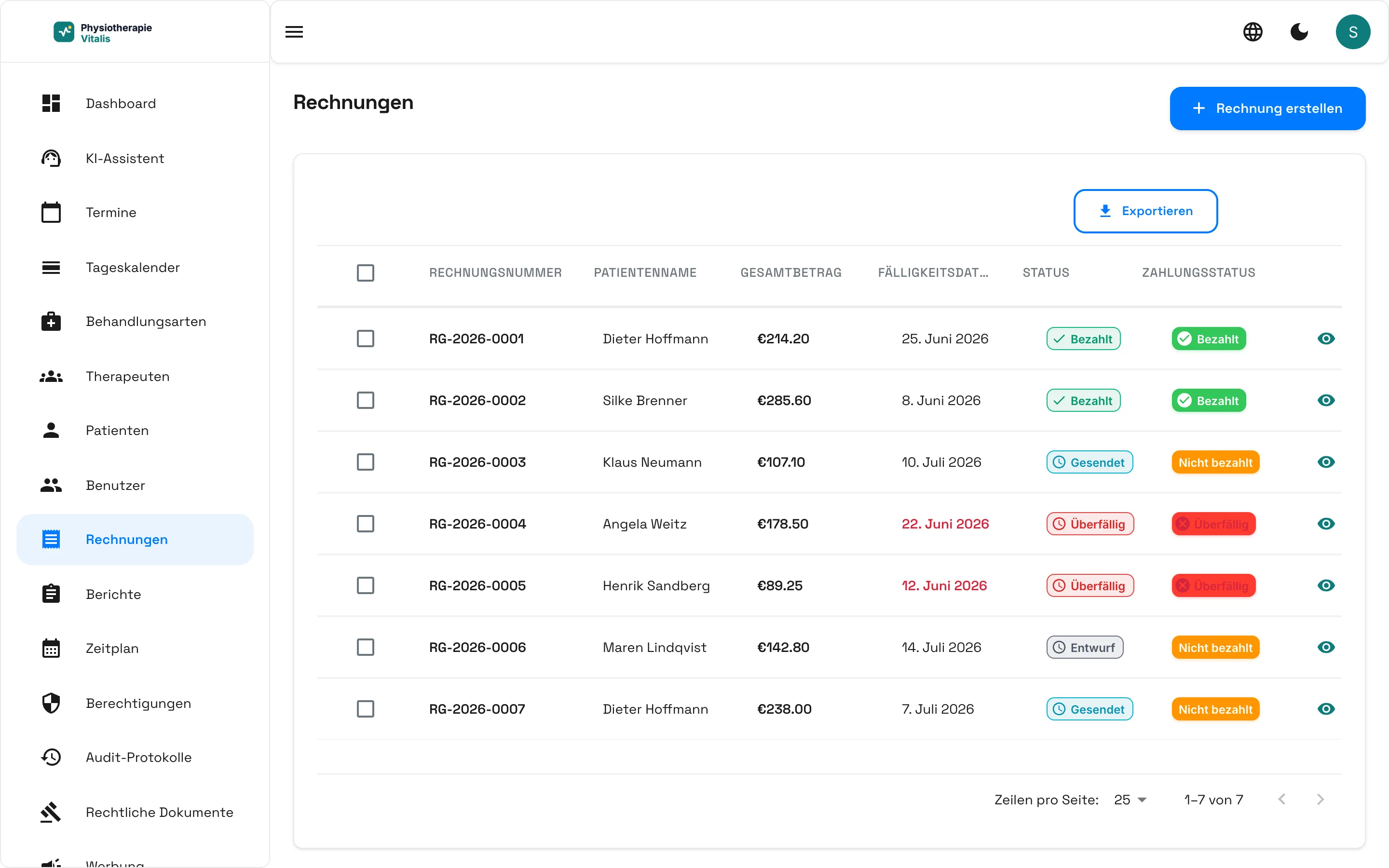Screen dimensions: 1389x868
Task: Click patient name Silke Brenner
Action: (644, 401)
